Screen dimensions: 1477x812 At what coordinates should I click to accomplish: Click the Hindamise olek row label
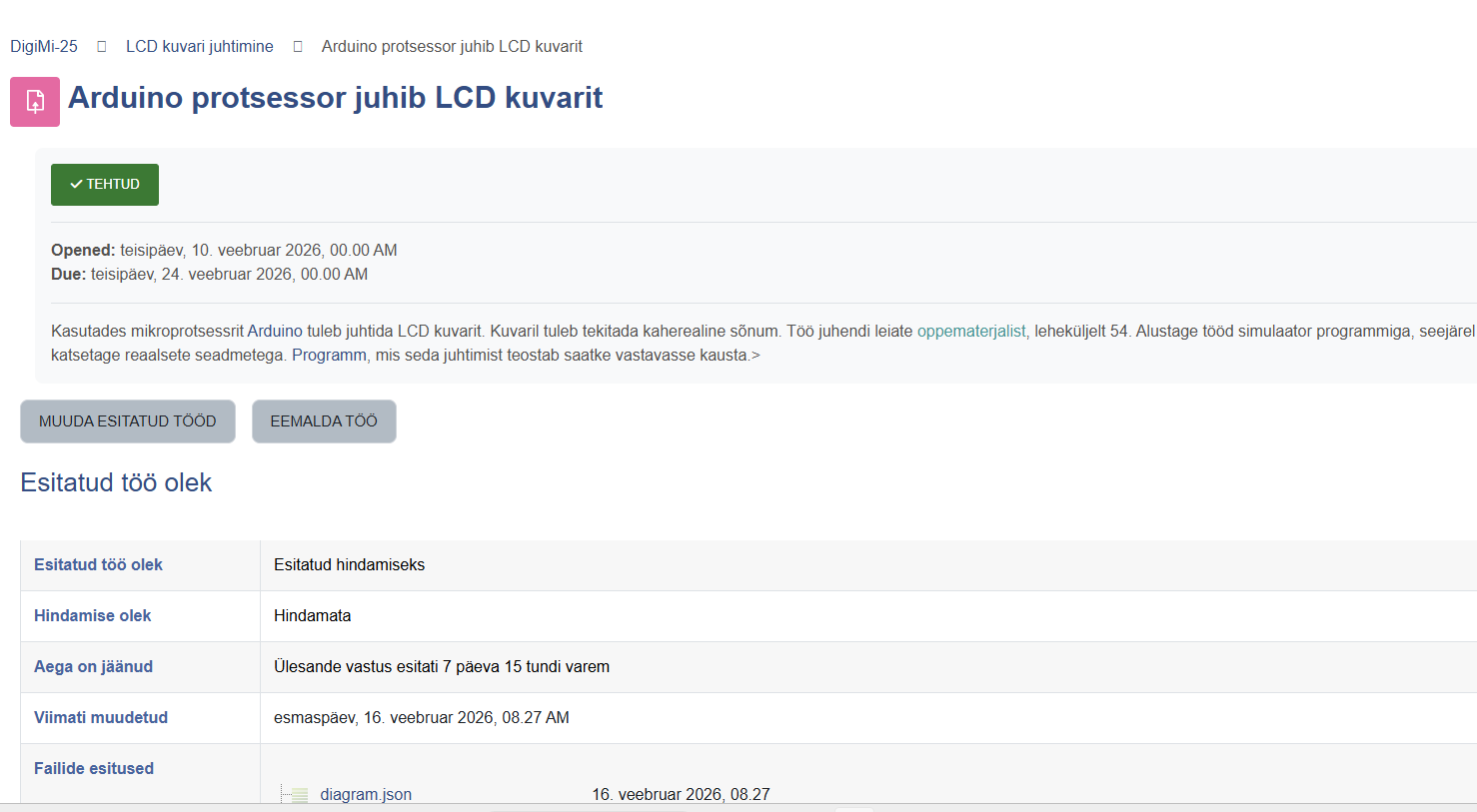pos(93,616)
